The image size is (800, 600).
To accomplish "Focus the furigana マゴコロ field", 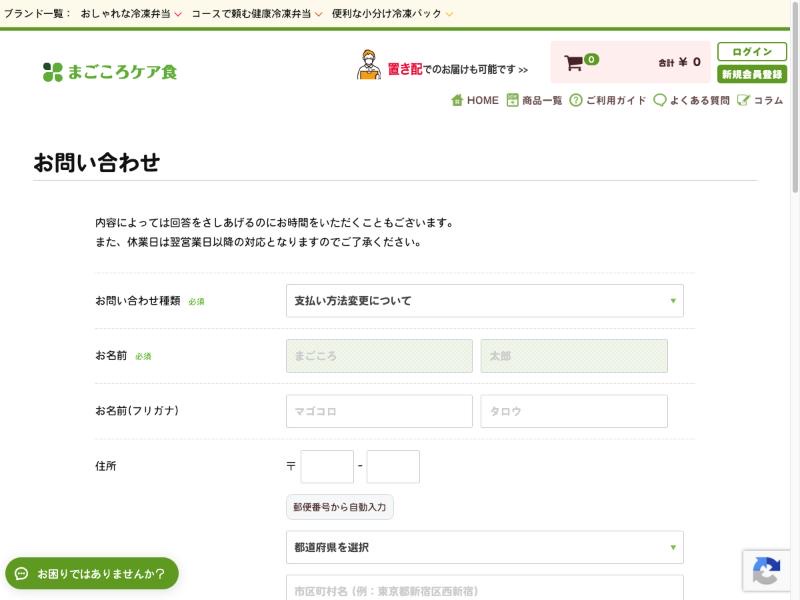I will 379,411.
